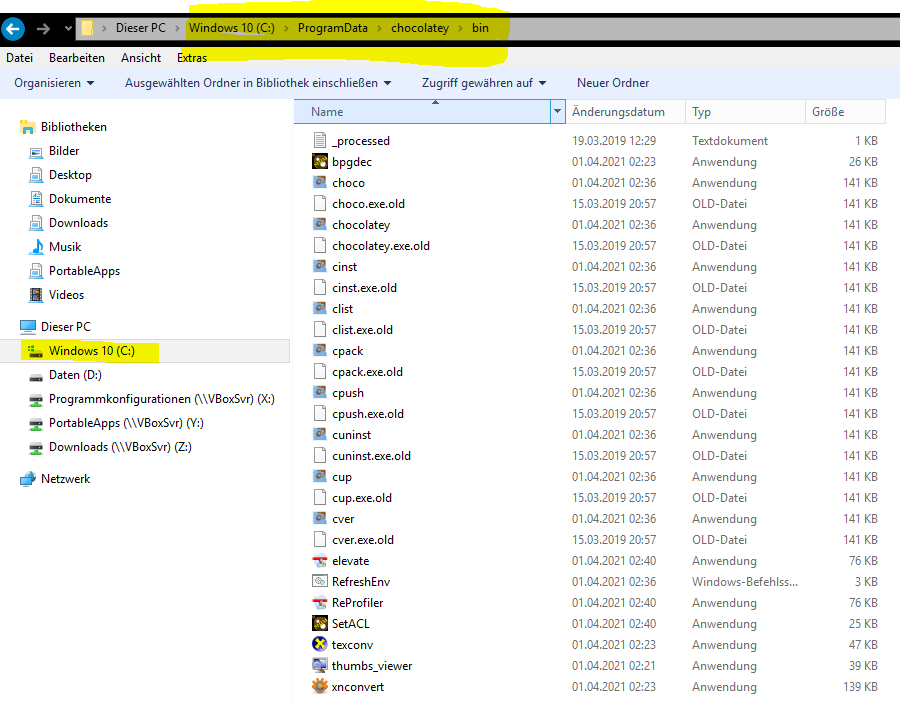Go to ProgramData breadcrumb
Viewport: 900px width, 703px height.
click(332, 28)
